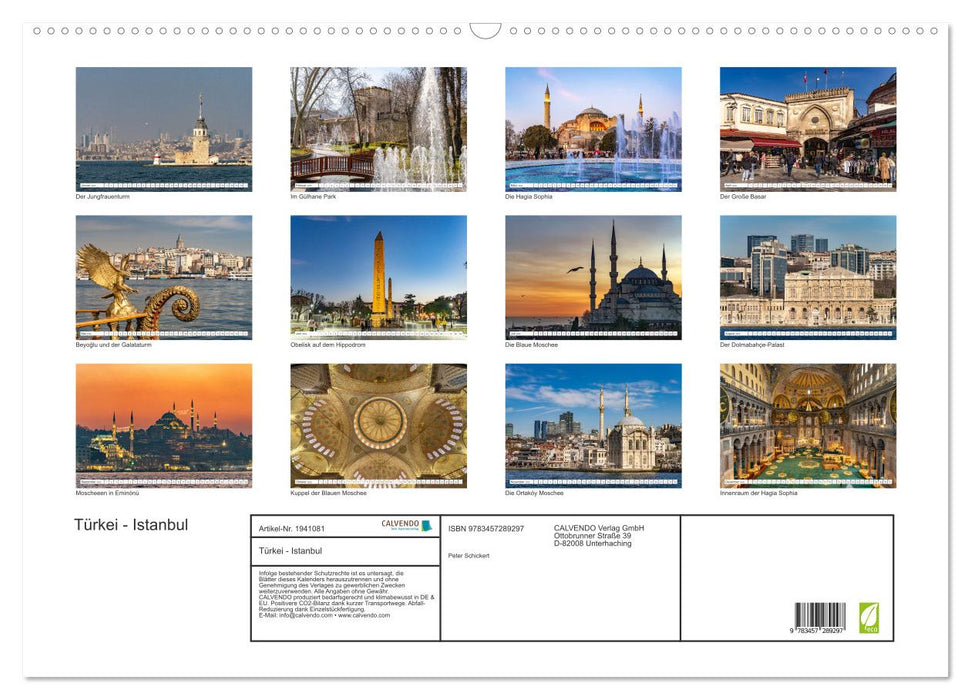The height and width of the screenshot is (700, 971).
Task: Select the Gülhane Park fountain image
Action: click(379, 127)
